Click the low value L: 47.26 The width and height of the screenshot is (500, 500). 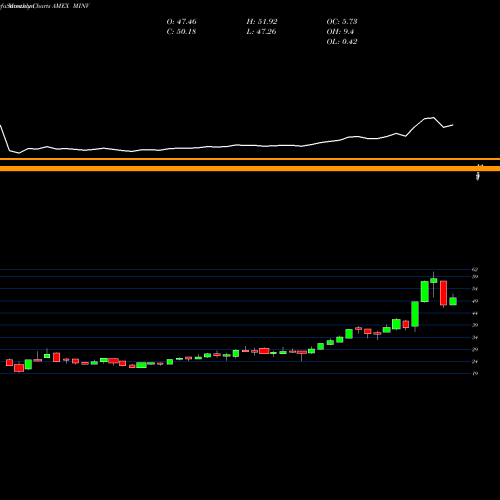point(261,32)
